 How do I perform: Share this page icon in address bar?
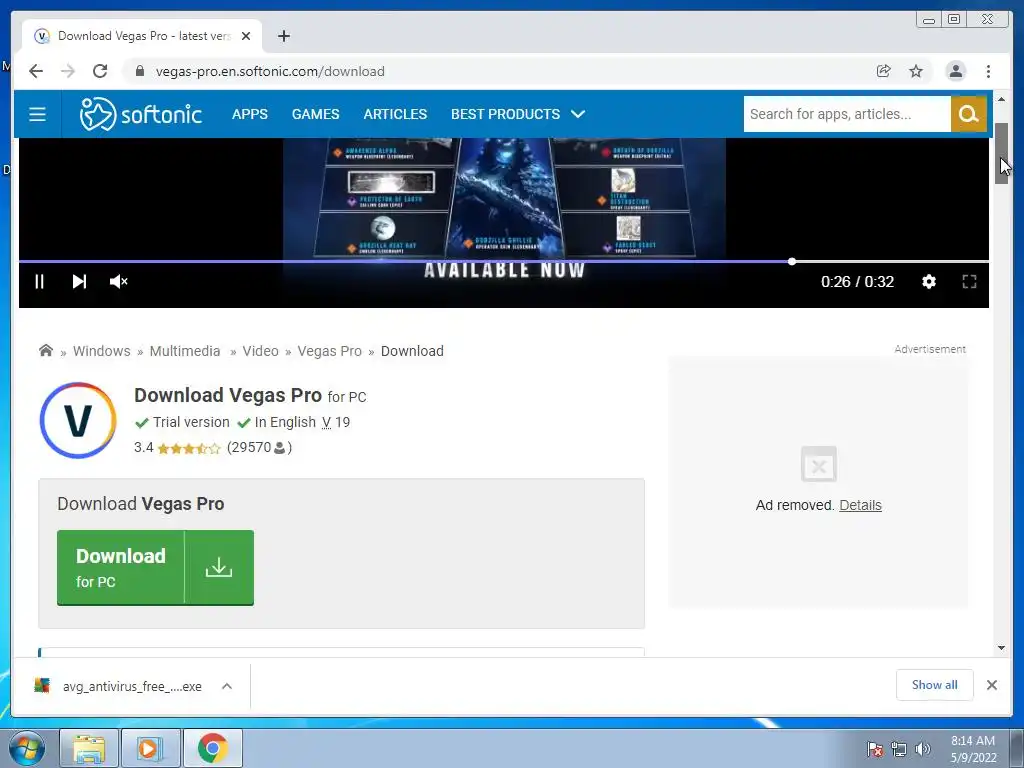click(x=884, y=71)
